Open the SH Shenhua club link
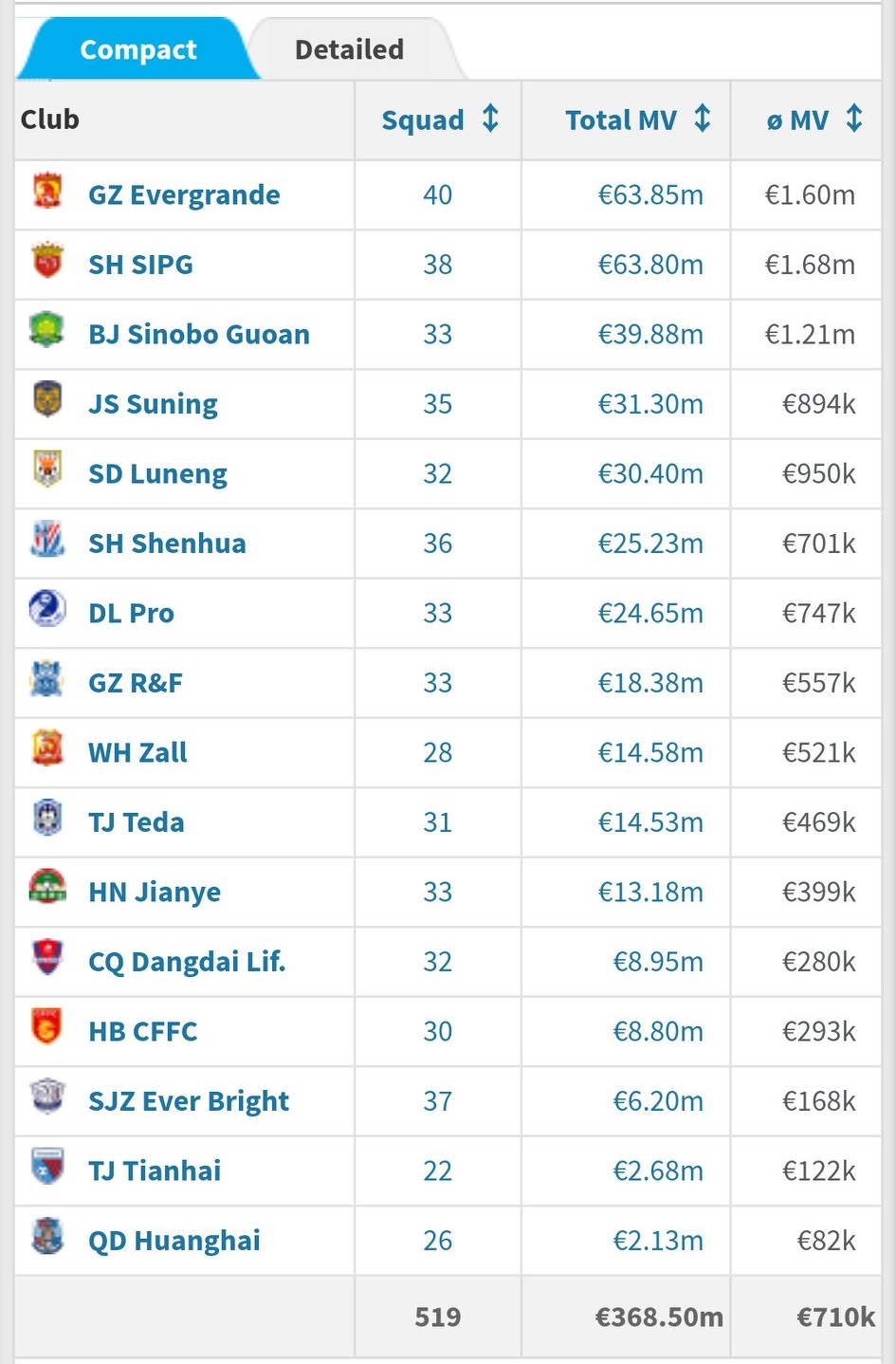Image resolution: width=896 pixels, height=1364 pixels. (167, 544)
